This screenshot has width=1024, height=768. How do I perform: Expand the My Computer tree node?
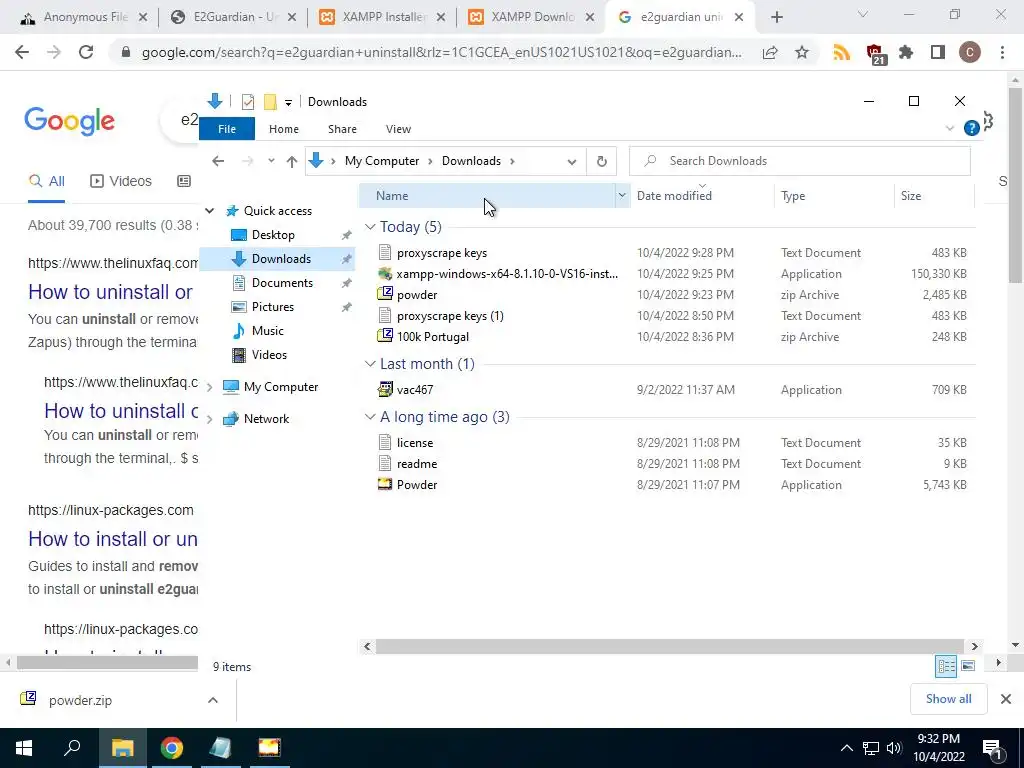click(210, 387)
